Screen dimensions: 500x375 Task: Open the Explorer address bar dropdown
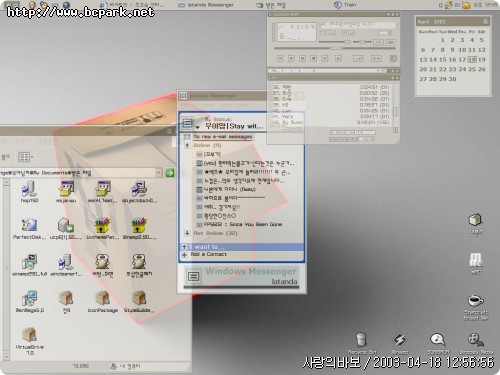159,173
